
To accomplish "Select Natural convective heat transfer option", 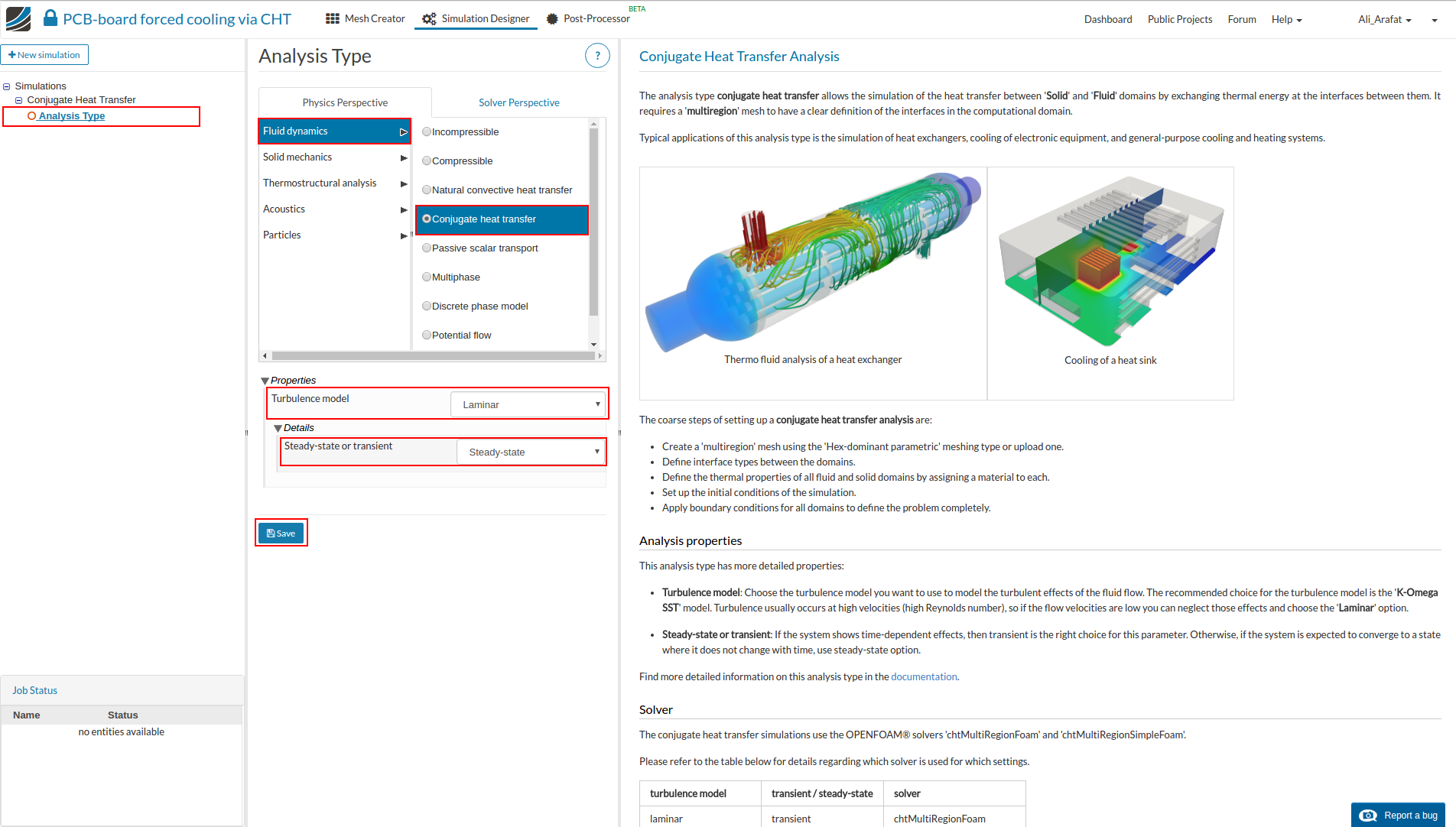I will pyautogui.click(x=427, y=190).
